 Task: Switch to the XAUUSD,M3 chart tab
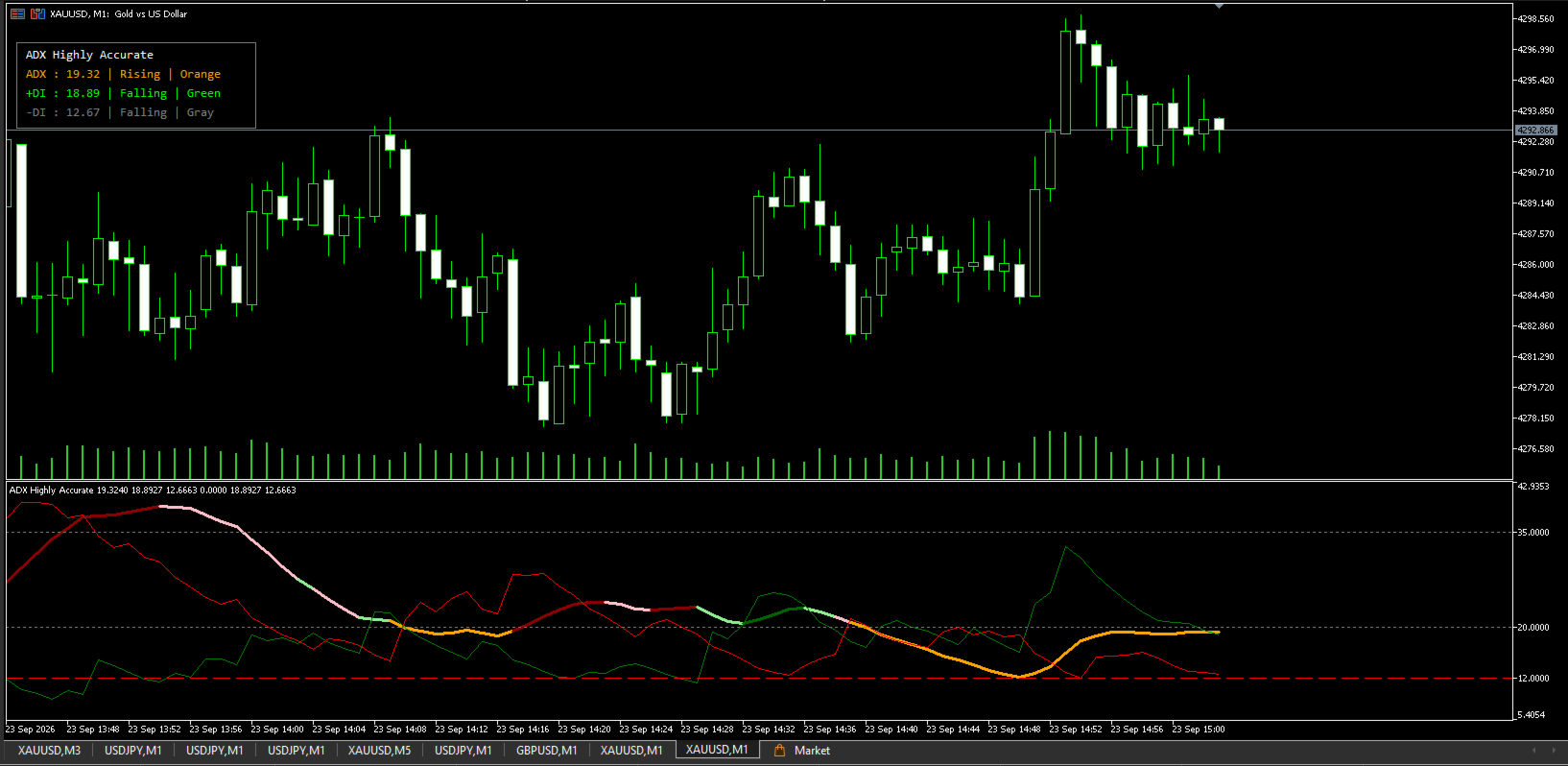(x=49, y=751)
